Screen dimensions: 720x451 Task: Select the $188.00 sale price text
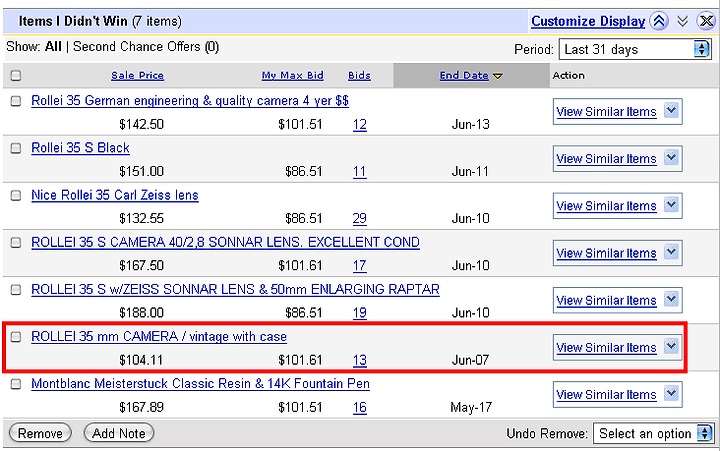pos(141,313)
